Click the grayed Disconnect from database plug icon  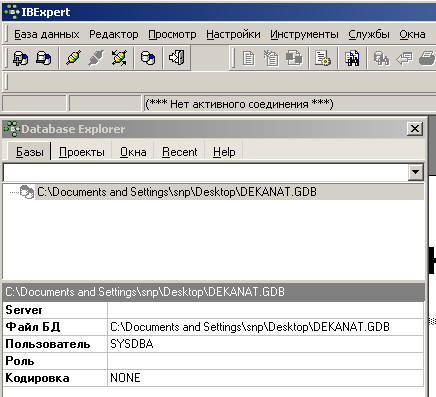[x=96, y=58]
